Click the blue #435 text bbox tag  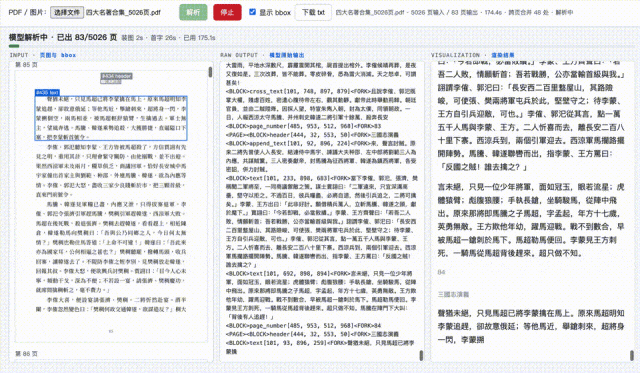point(47,93)
